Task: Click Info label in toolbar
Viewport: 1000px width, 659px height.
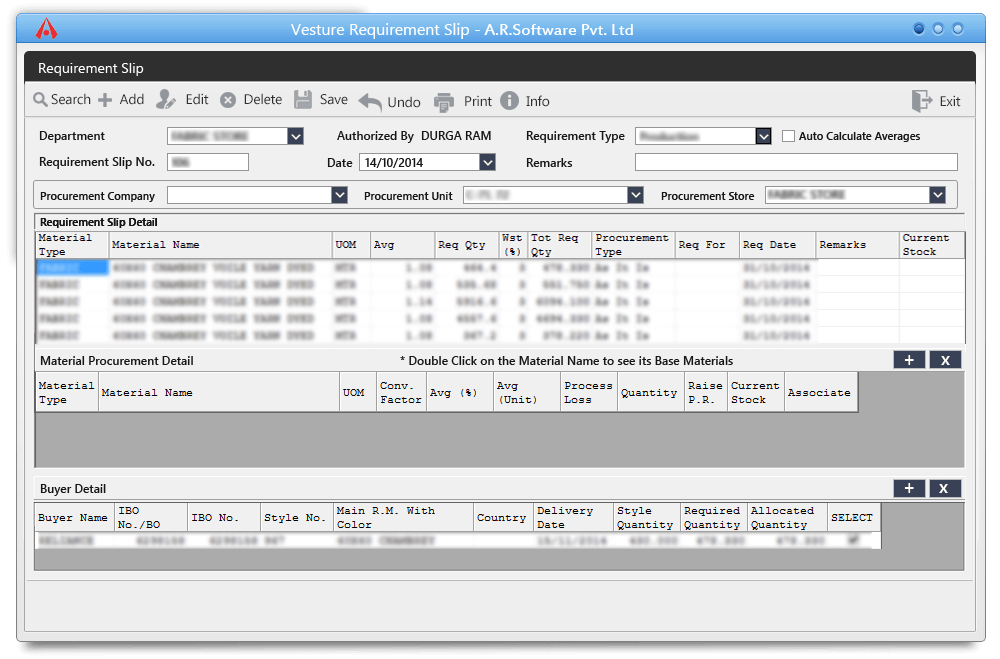Action: 538,101
